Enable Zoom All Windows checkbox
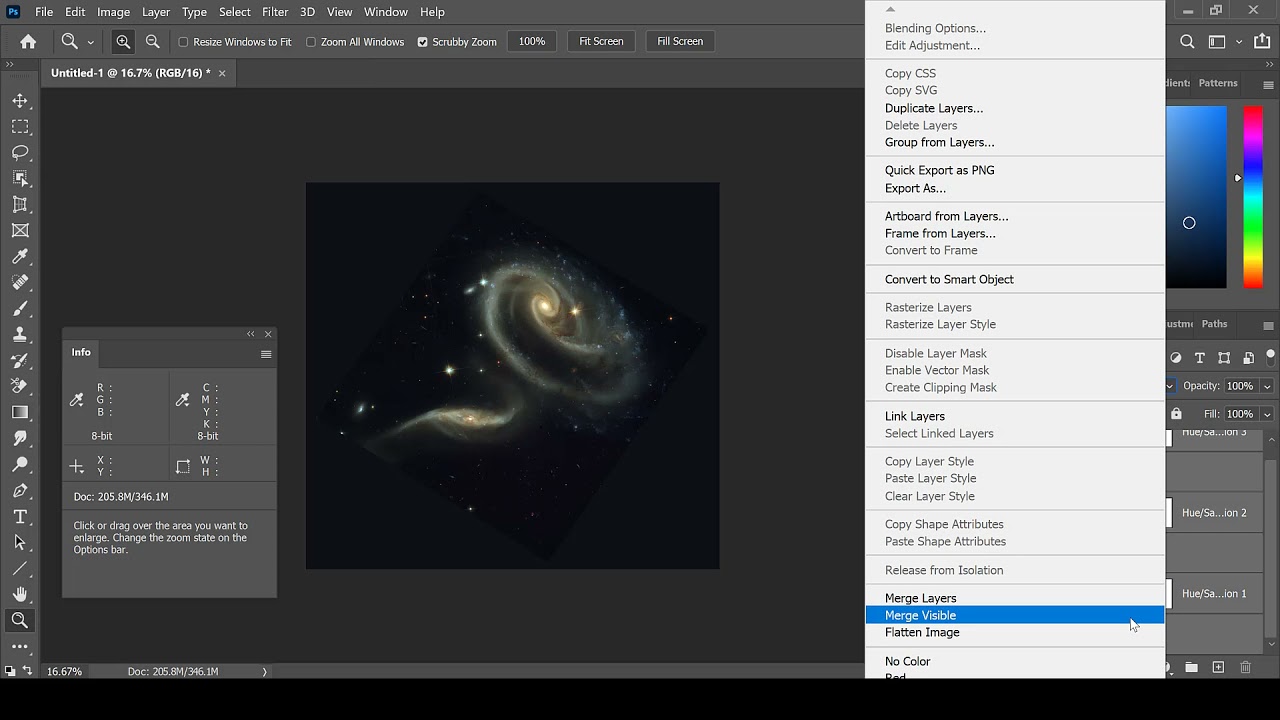The width and height of the screenshot is (1280, 720). 311,42
